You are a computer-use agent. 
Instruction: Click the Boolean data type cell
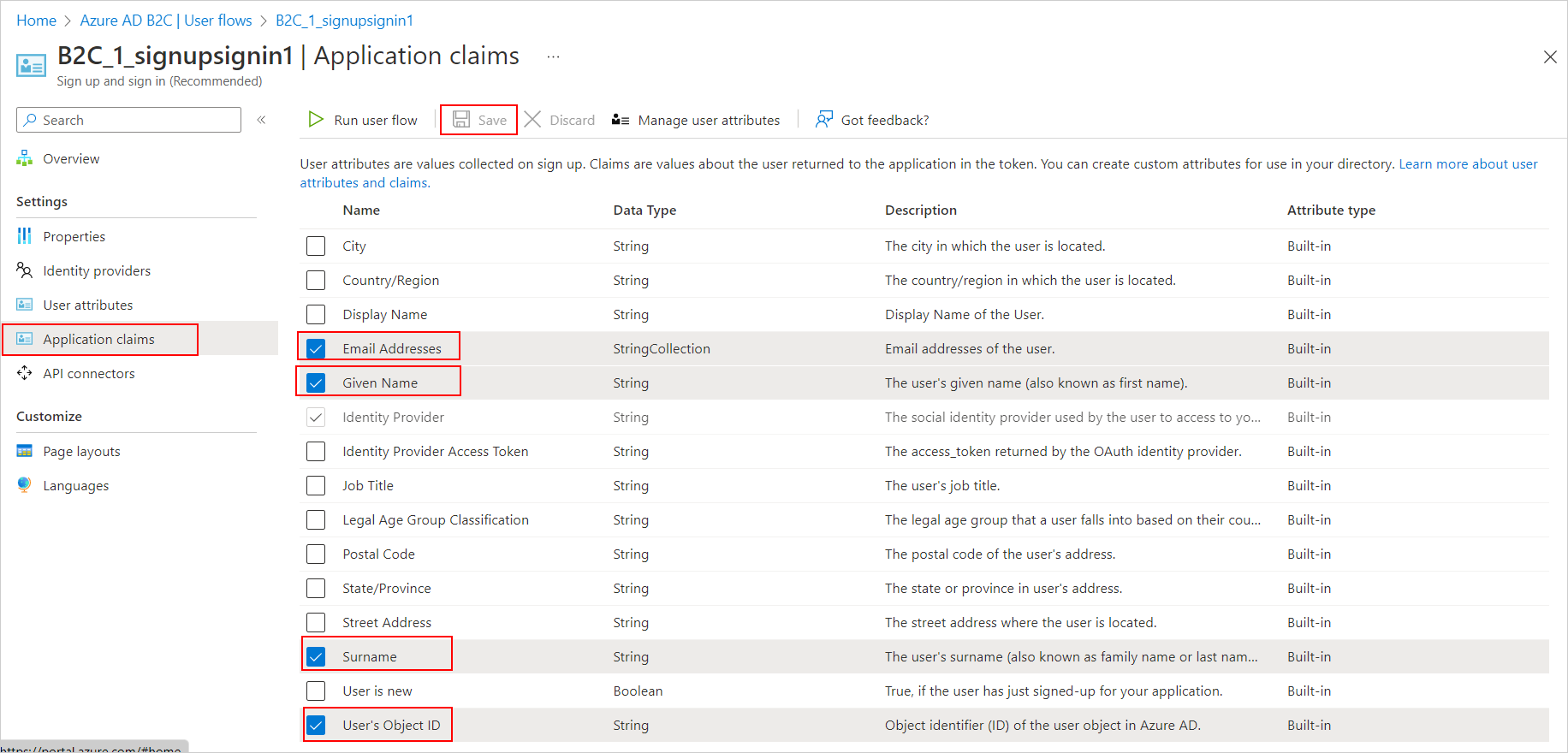pyautogui.click(x=638, y=691)
